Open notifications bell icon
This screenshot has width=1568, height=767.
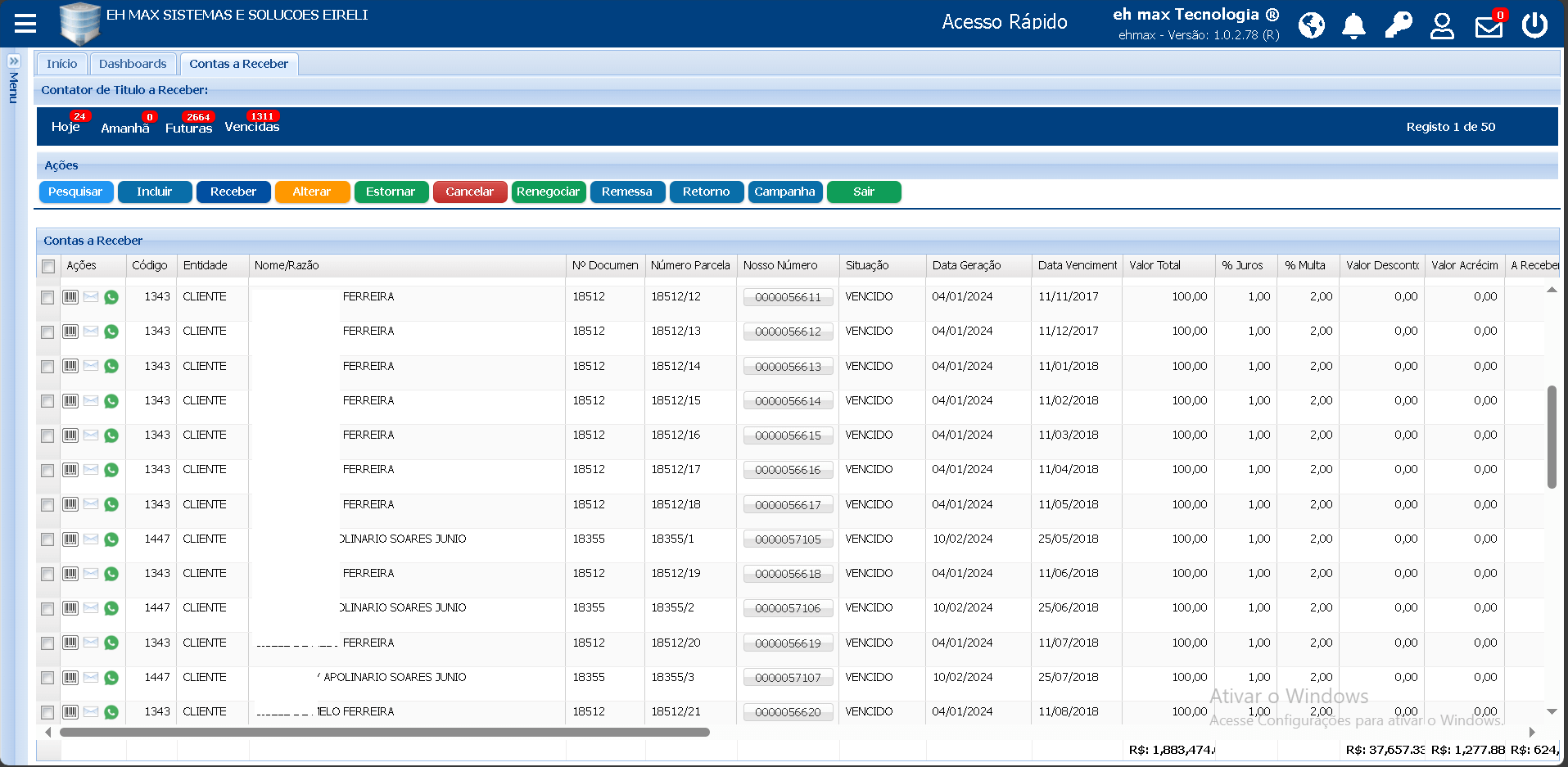1353,25
